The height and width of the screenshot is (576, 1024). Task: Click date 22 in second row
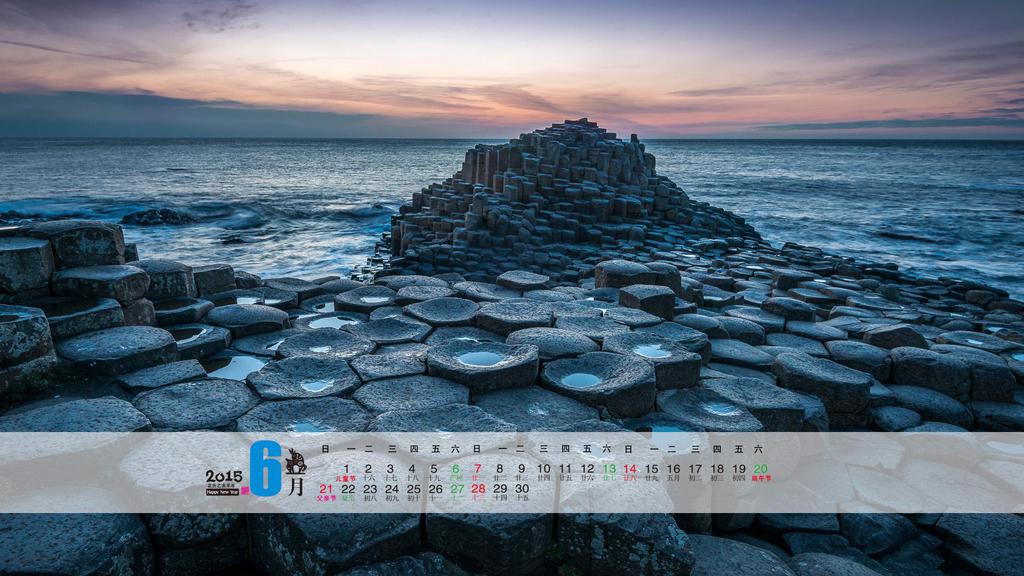click(x=348, y=490)
